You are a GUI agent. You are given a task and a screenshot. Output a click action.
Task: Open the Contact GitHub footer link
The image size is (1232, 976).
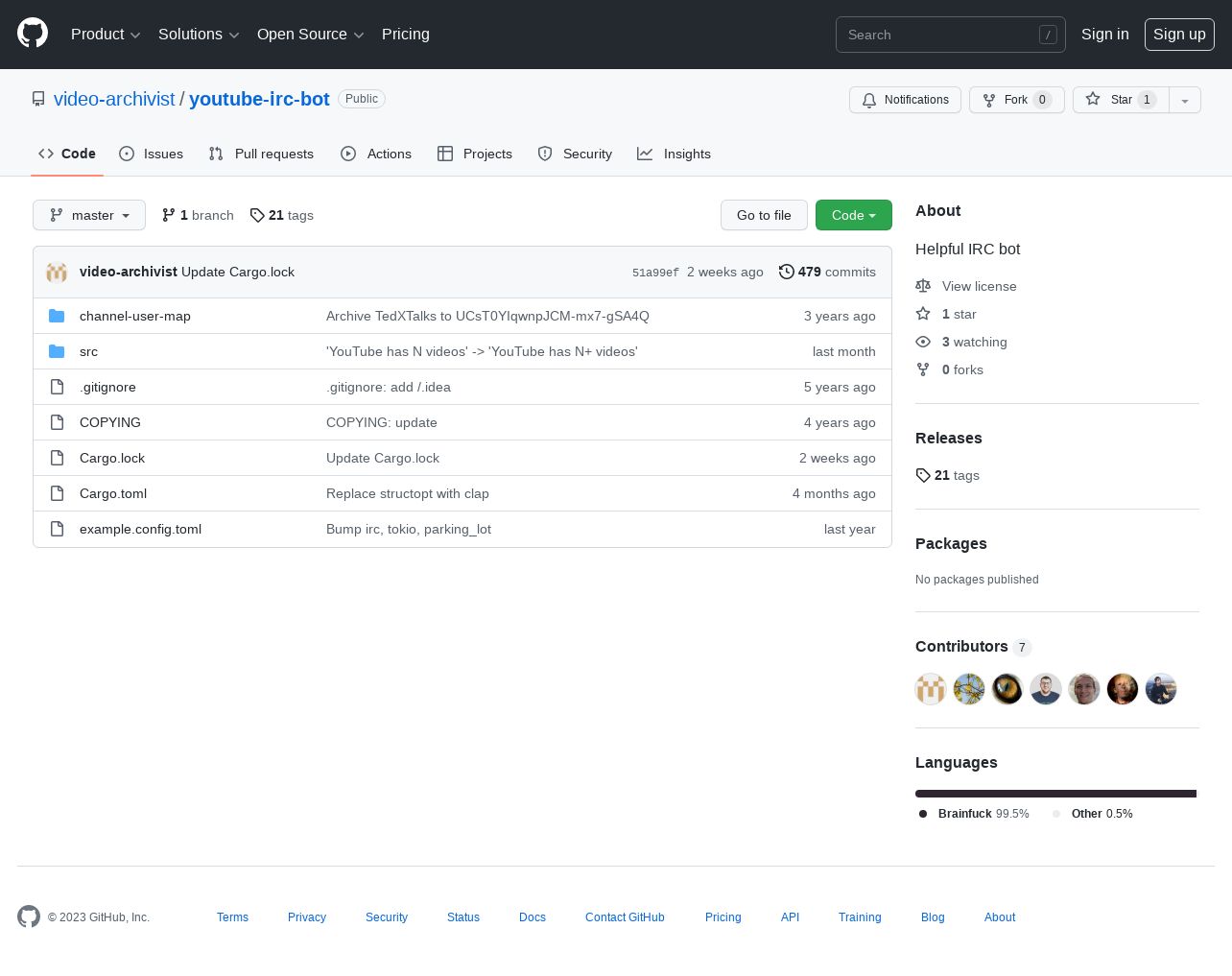pyautogui.click(x=625, y=917)
